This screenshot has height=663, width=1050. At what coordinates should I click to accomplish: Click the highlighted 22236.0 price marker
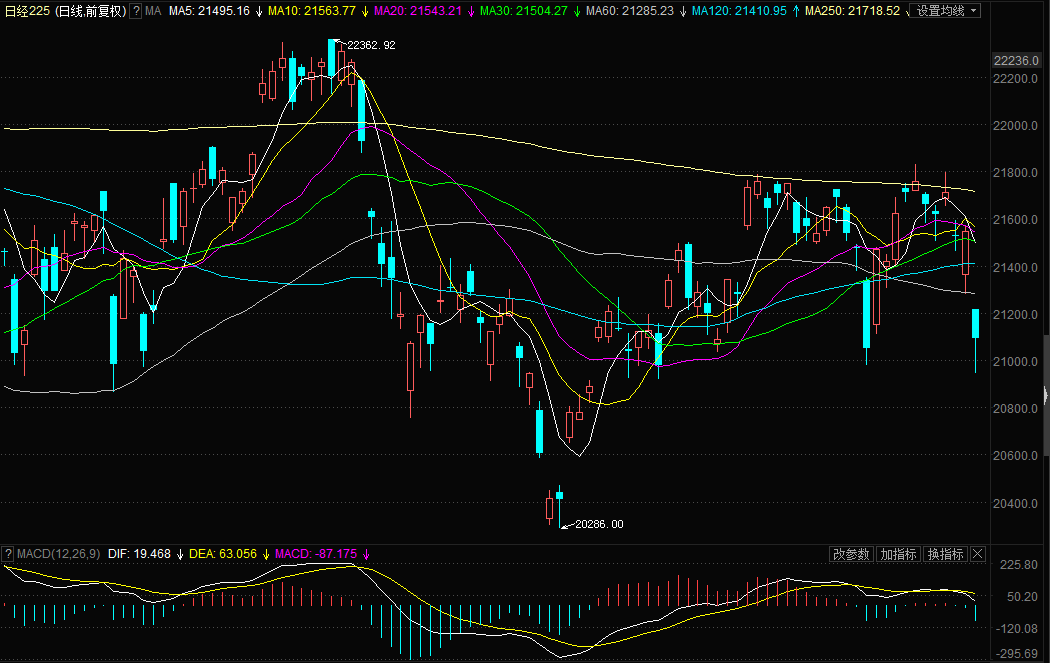[x=1016, y=60]
